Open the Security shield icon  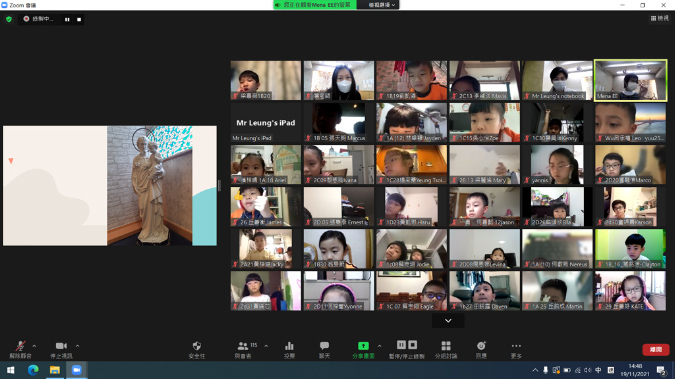[197, 346]
